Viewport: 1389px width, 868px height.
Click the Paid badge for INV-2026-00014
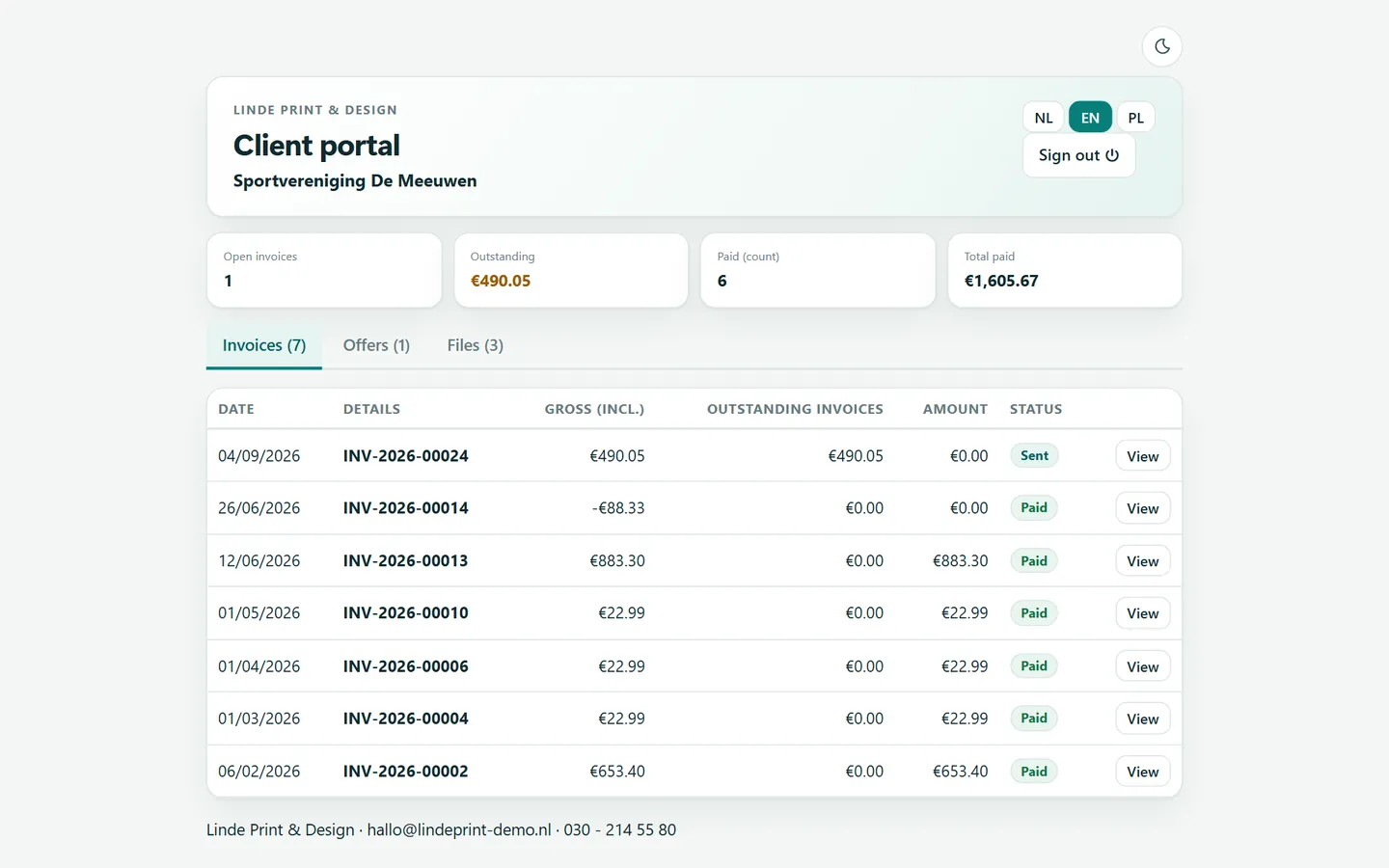point(1034,508)
